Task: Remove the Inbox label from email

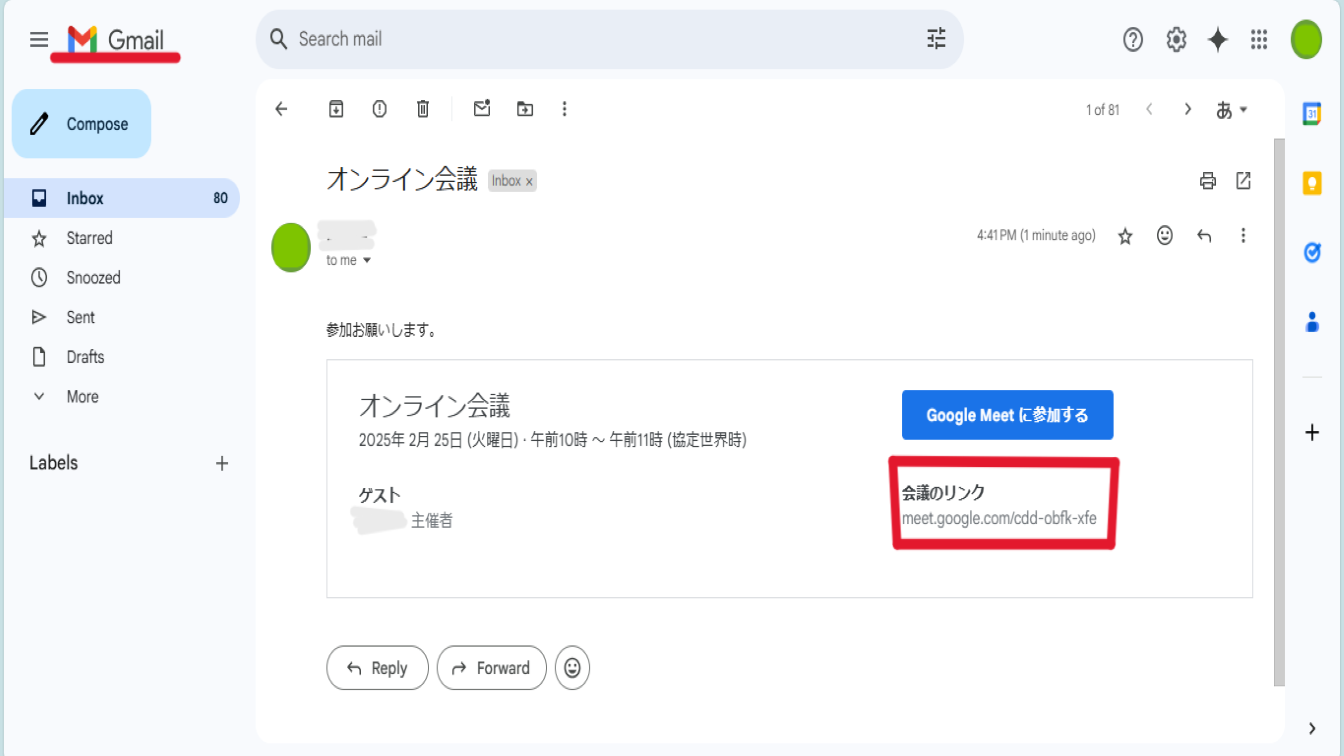Action: (x=529, y=182)
